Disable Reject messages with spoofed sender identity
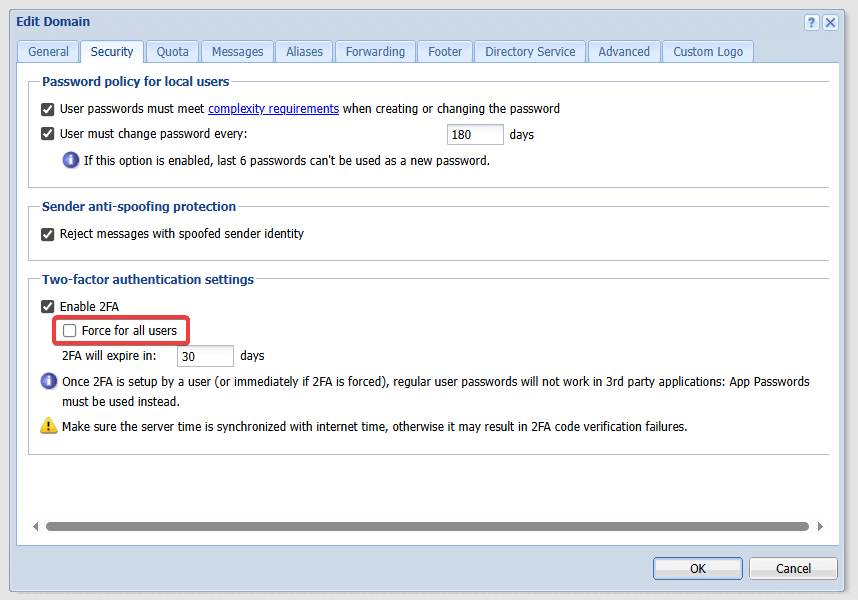Screen dimensions: 858x600 48,234
